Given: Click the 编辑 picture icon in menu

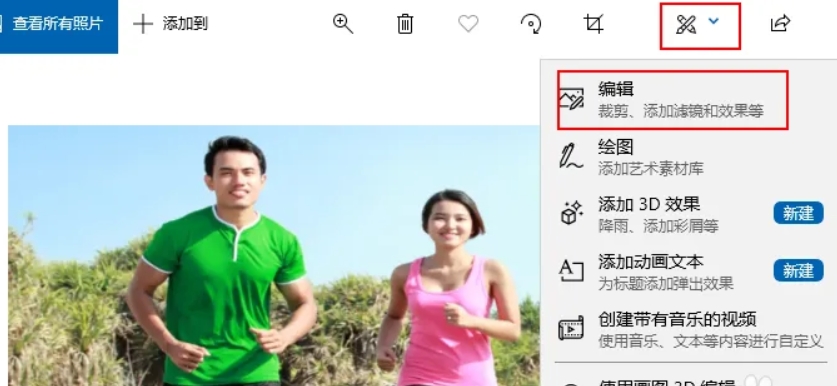Looking at the screenshot, I should coord(571,100).
